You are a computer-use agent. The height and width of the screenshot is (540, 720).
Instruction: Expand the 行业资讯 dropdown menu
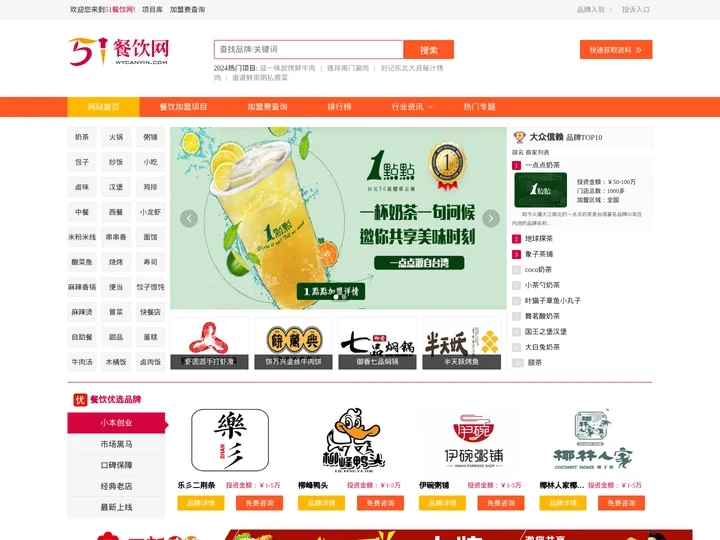412,107
